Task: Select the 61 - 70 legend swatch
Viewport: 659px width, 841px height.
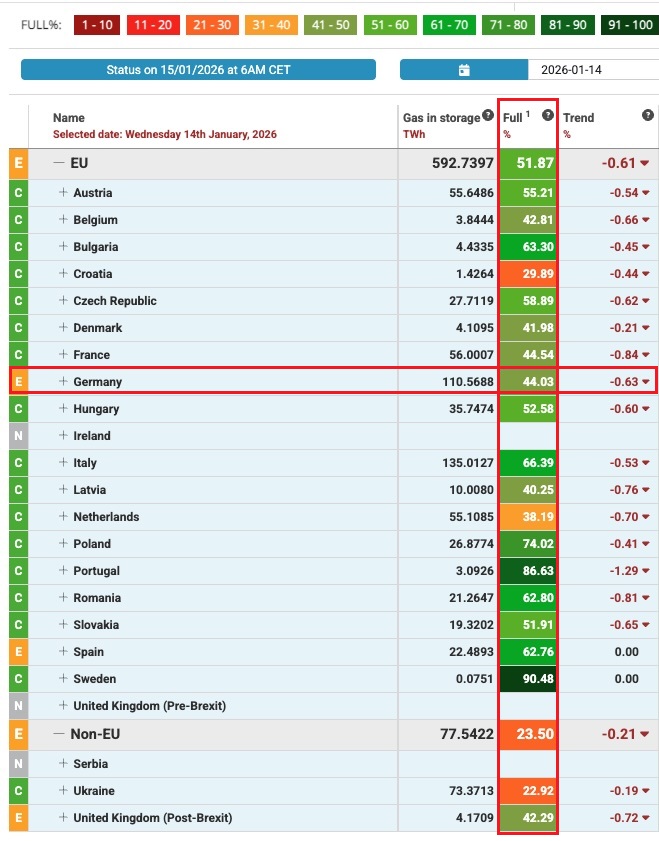Action: tap(449, 25)
